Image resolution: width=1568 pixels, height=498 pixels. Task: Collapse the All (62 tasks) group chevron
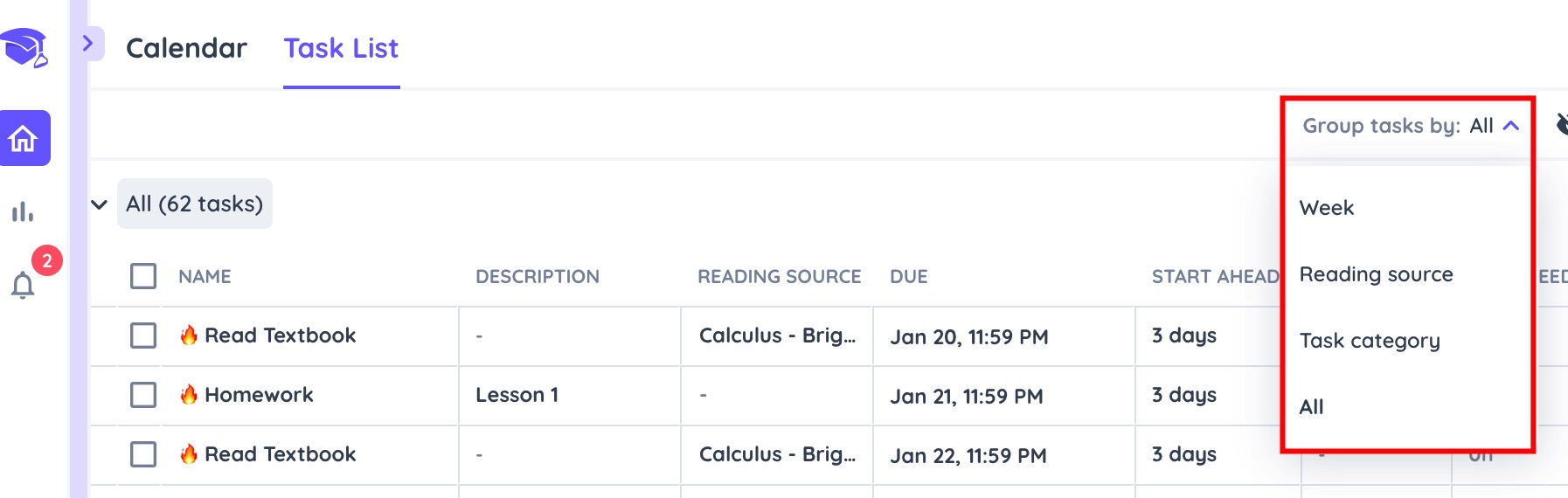click(100, 204)
